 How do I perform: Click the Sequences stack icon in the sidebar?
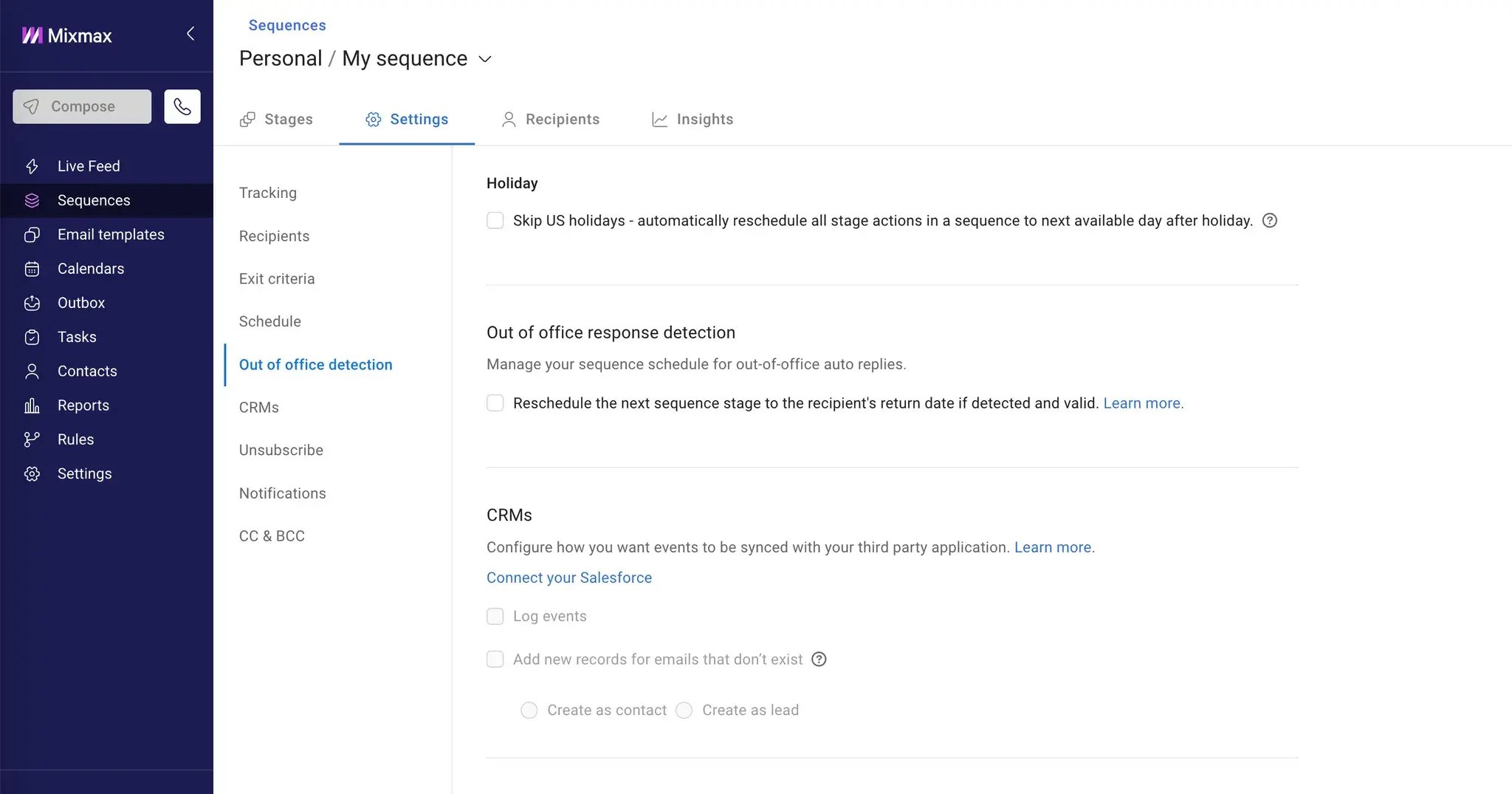[x=32, y=200]
